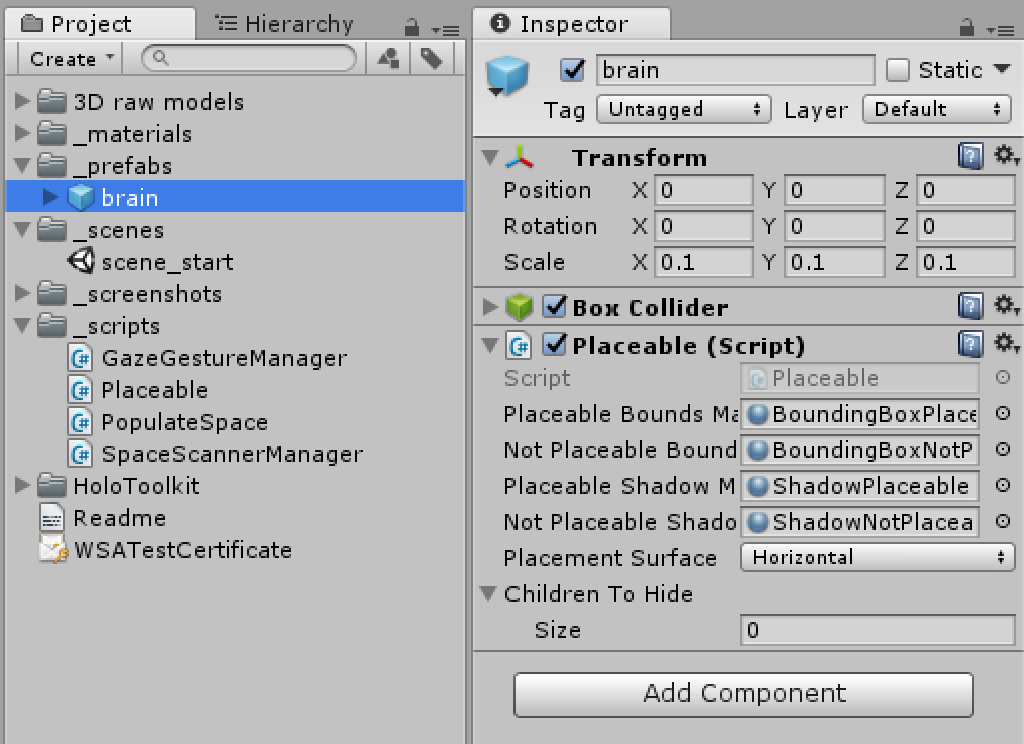
Task: Open the GazeGestureManager script
Action: [223, 358]
